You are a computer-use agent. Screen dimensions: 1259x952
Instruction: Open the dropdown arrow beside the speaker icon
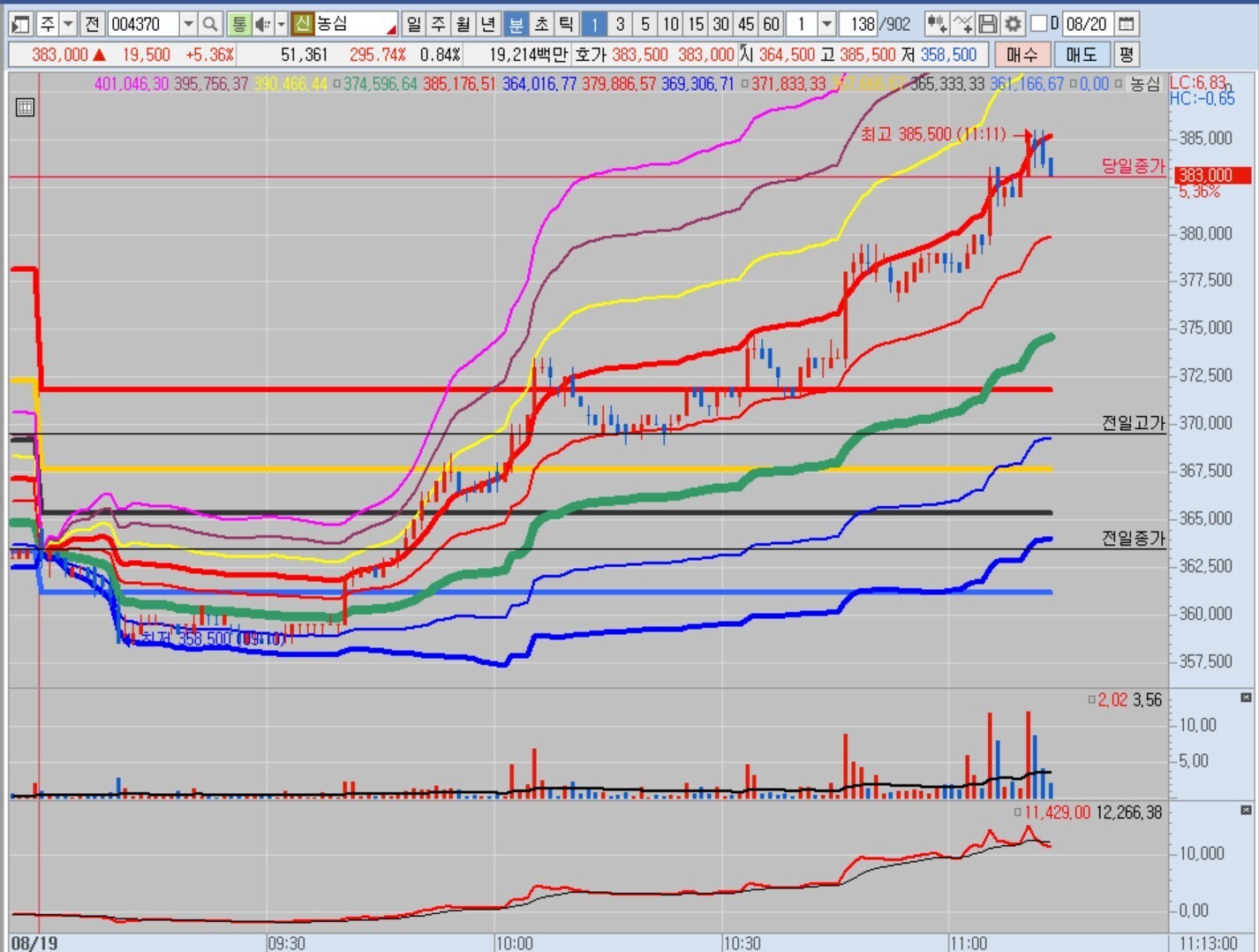pos(282,24)
